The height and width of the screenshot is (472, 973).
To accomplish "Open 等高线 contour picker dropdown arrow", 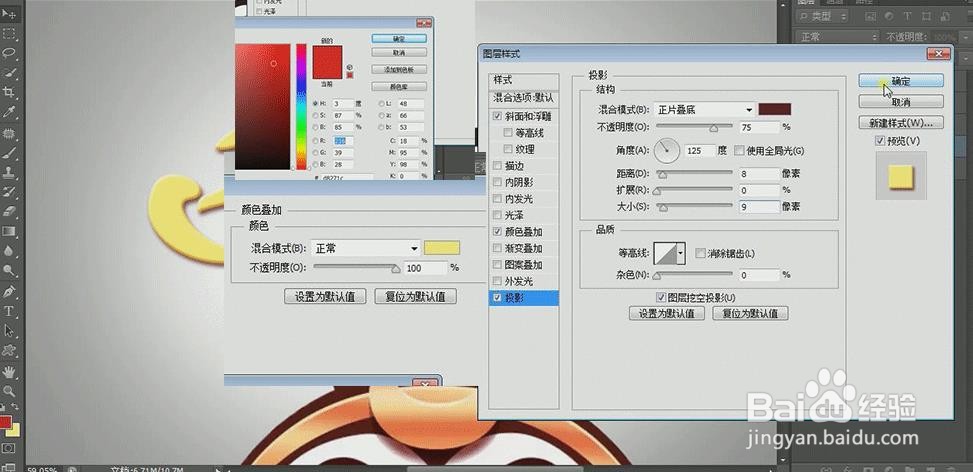I will point(681,253).
